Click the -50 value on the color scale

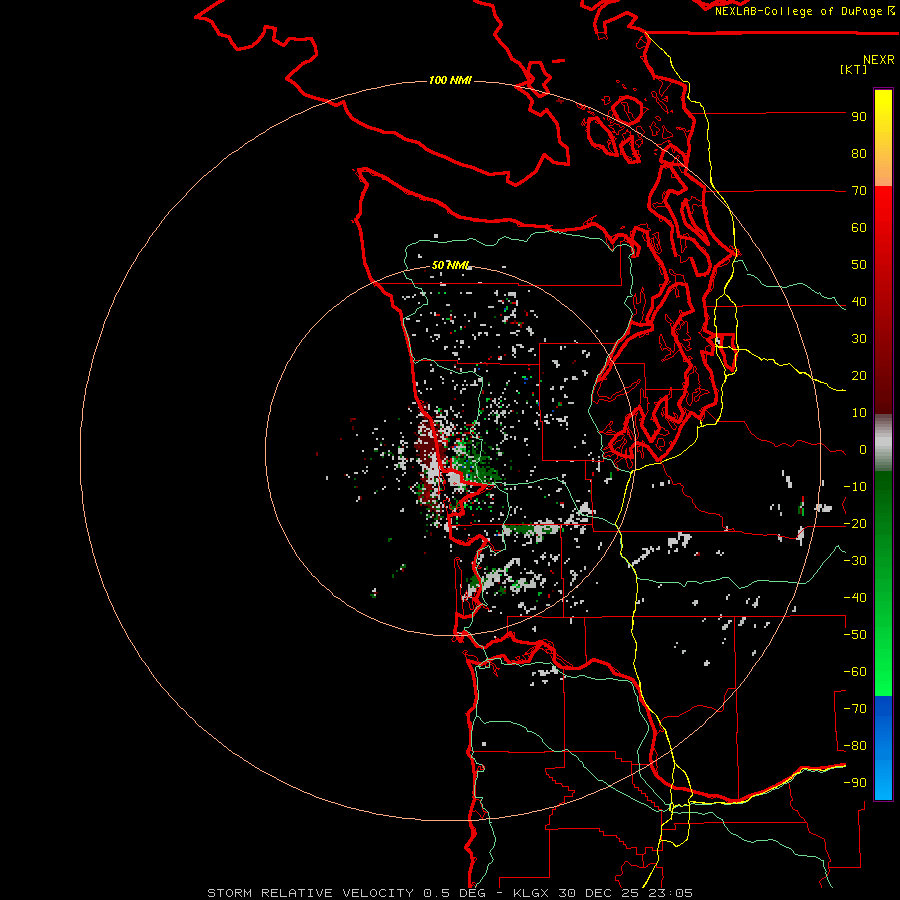855,635
